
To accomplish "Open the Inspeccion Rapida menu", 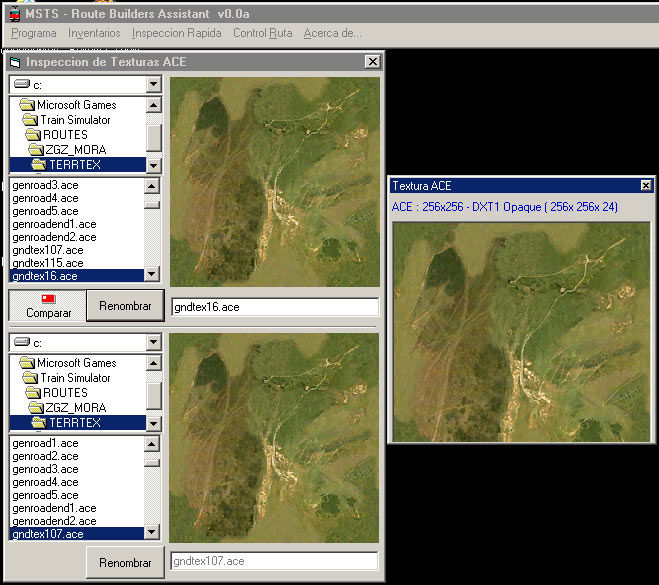I will click(177, 33).
